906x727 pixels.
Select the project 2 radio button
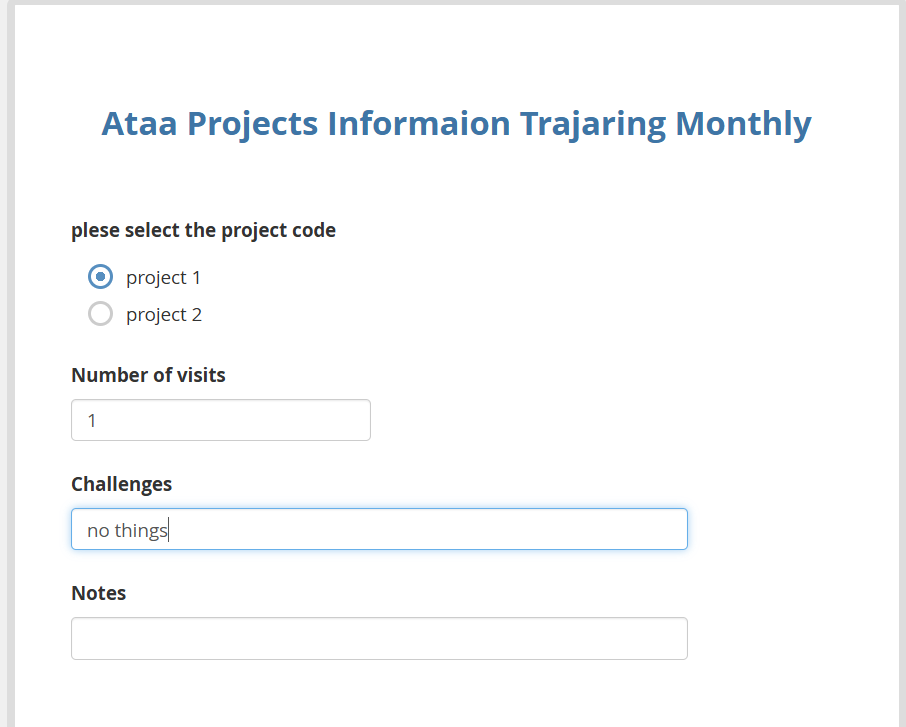pyautogui.click(x=101, y=314)
